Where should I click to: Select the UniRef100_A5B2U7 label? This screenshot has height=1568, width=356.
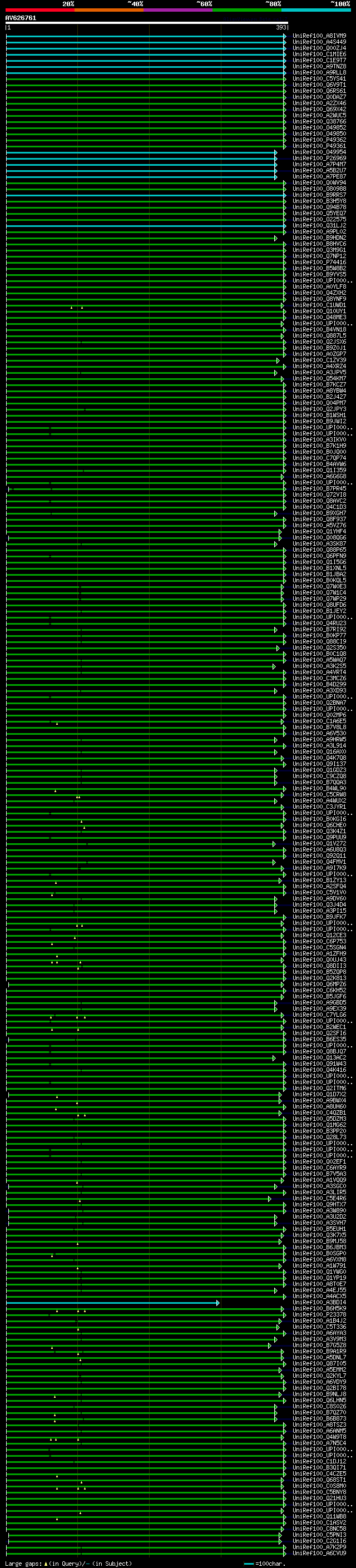[x=319, y=170]
